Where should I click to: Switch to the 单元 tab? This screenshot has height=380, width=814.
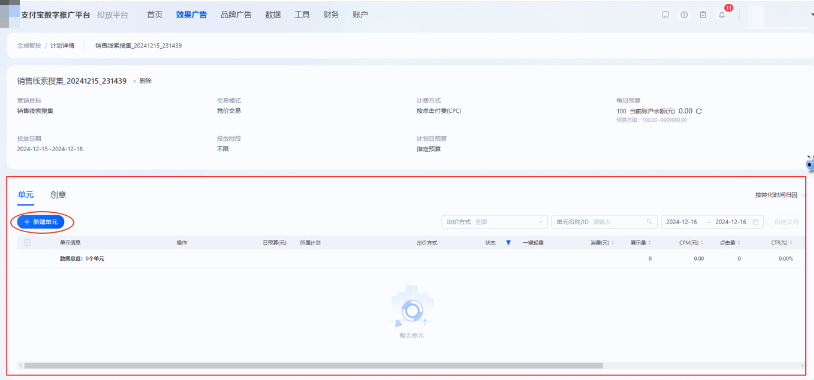click(25, 195)
